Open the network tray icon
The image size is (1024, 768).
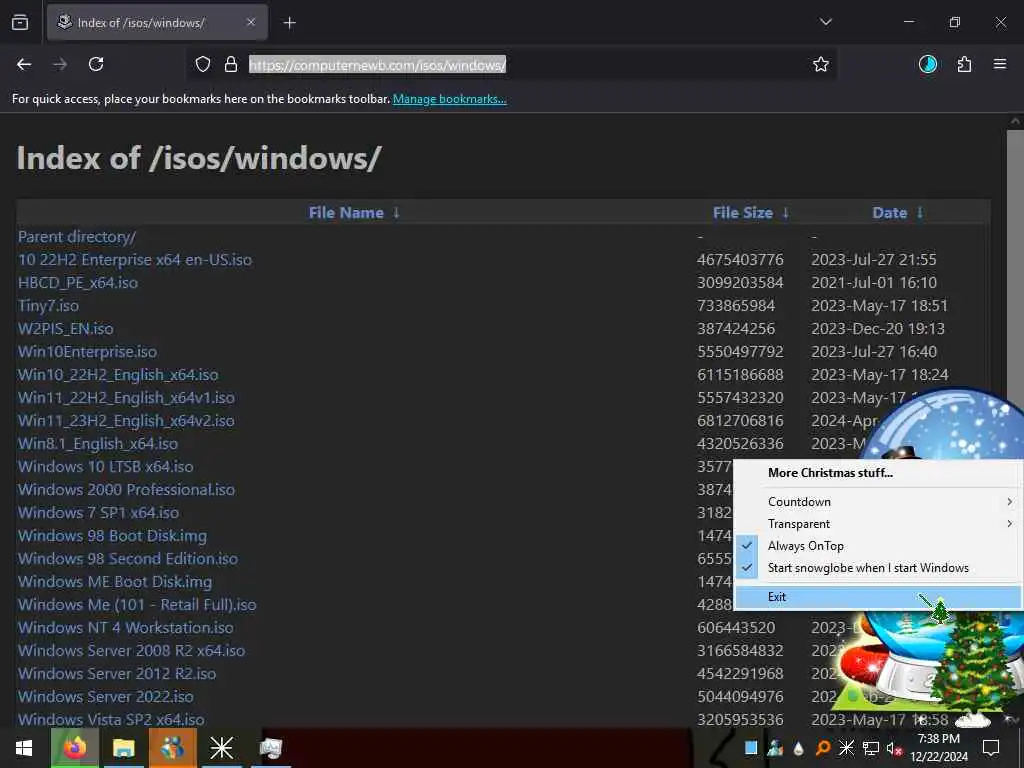pos(871,748)
